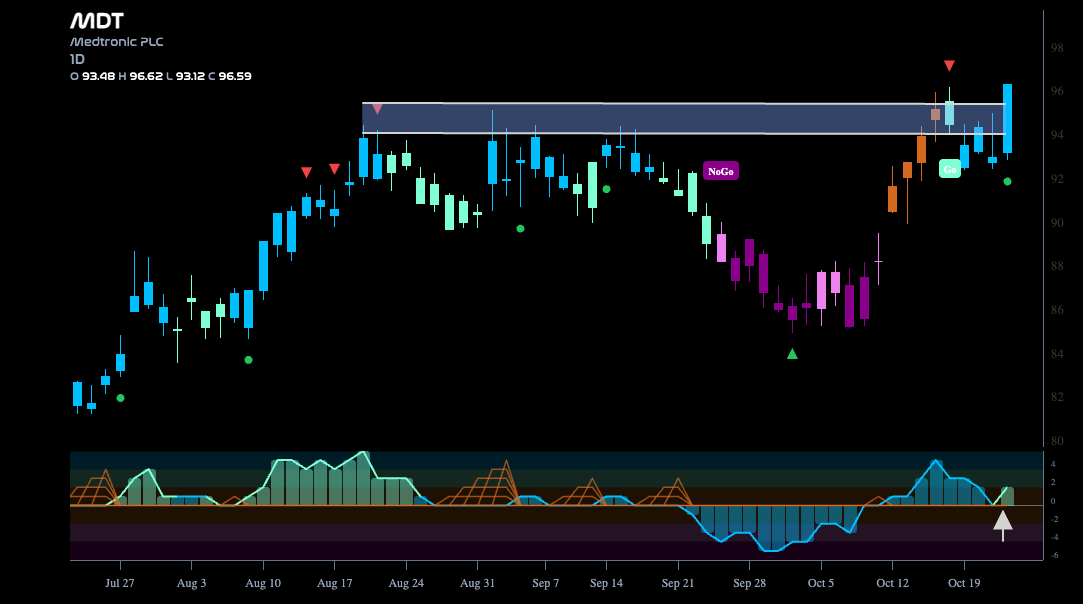Click the 96 price axis label

[1057, 91]
